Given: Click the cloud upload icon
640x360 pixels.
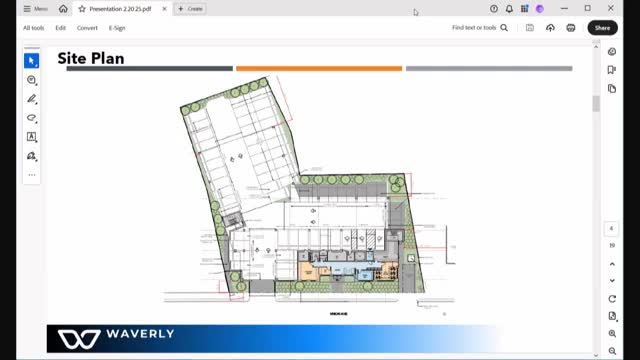Looking at the screenshot, I should point(550,28).
